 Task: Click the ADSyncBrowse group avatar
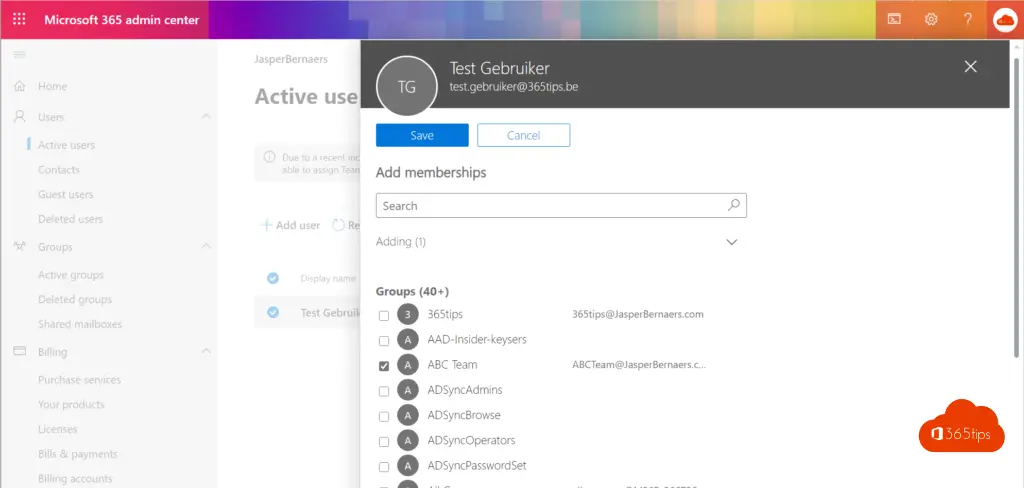[408, 415]
